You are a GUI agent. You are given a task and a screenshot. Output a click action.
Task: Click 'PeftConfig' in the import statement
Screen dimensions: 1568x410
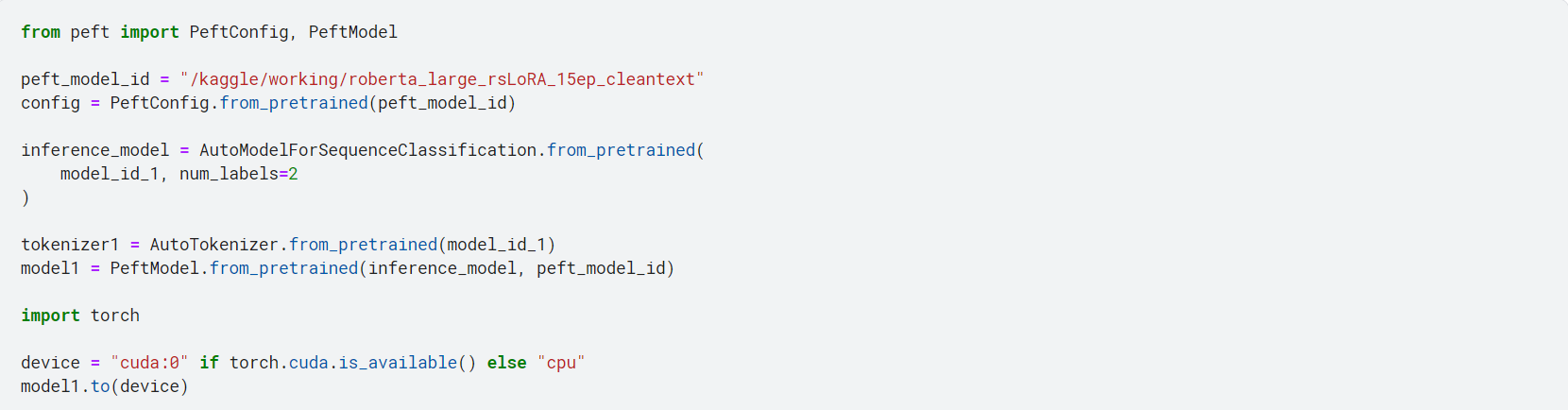239,32
